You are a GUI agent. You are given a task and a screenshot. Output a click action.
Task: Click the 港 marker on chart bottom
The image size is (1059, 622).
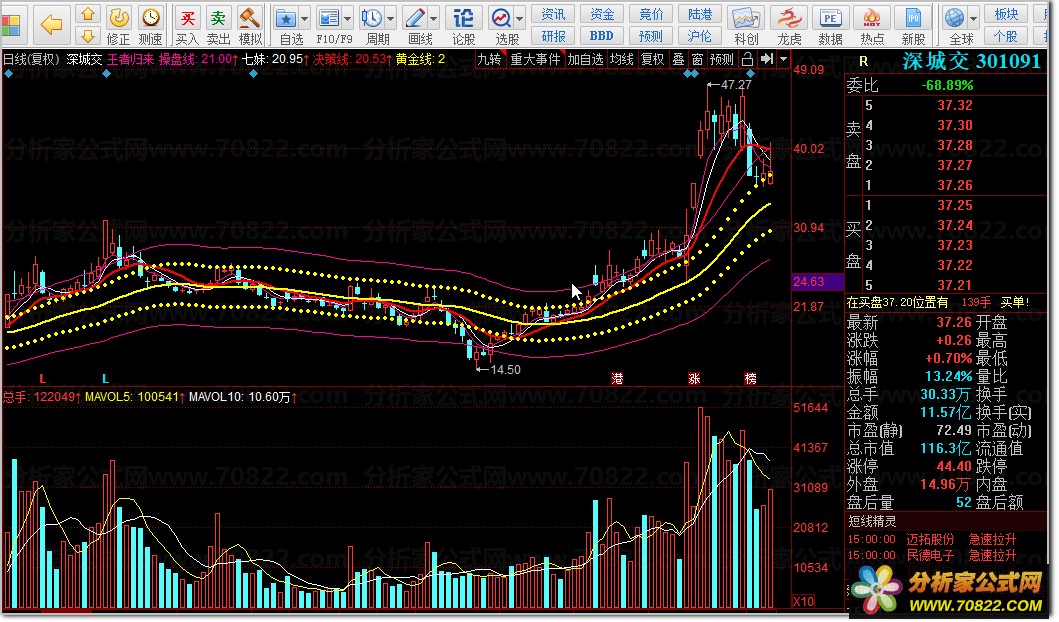tap(617, 379)
